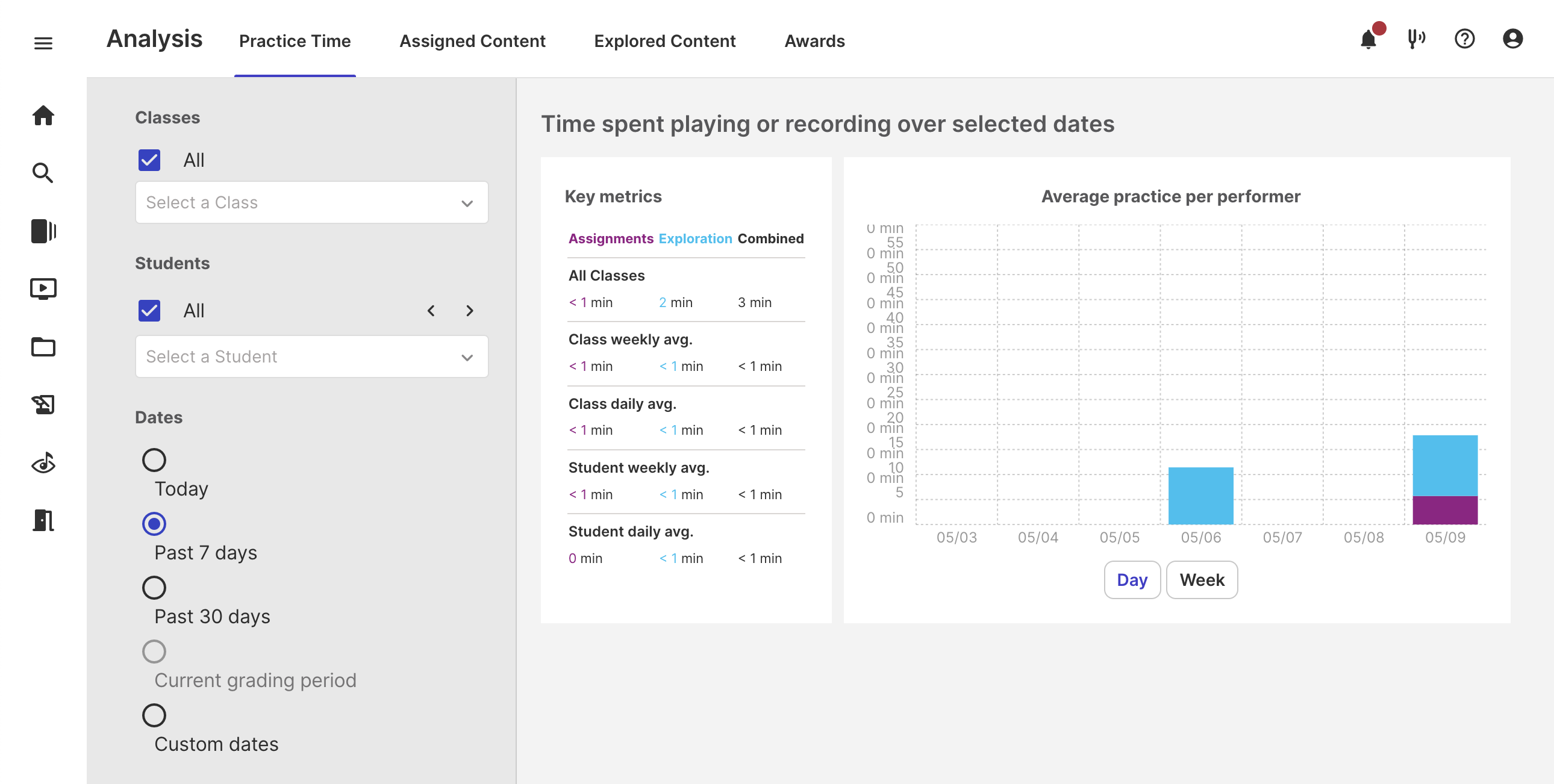The width and height of the screenshot is (1554, 784).
Task: Select the Today date option
Action: (154, 460)
